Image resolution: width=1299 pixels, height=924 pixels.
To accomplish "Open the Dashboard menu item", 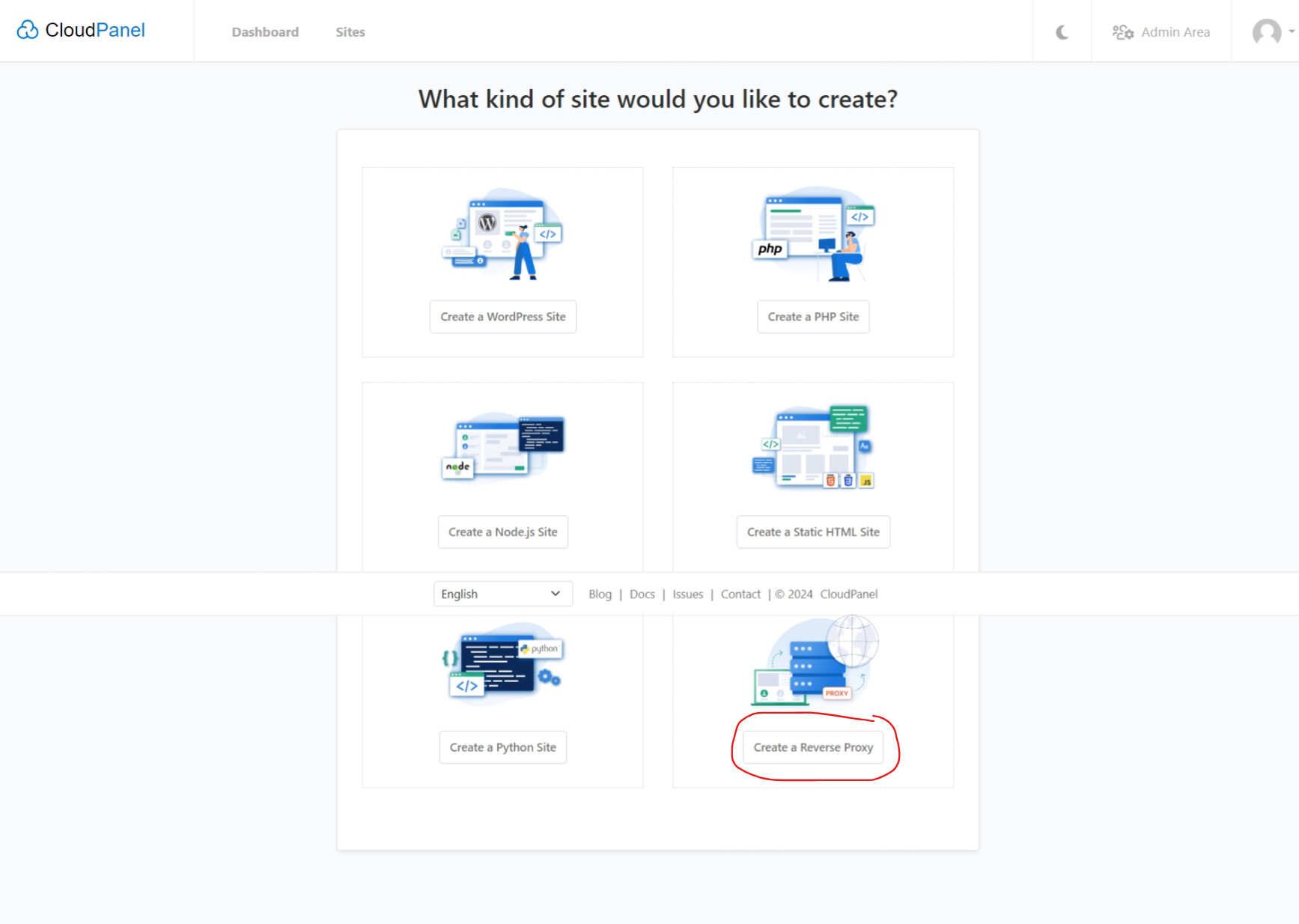I will (265, 32).
